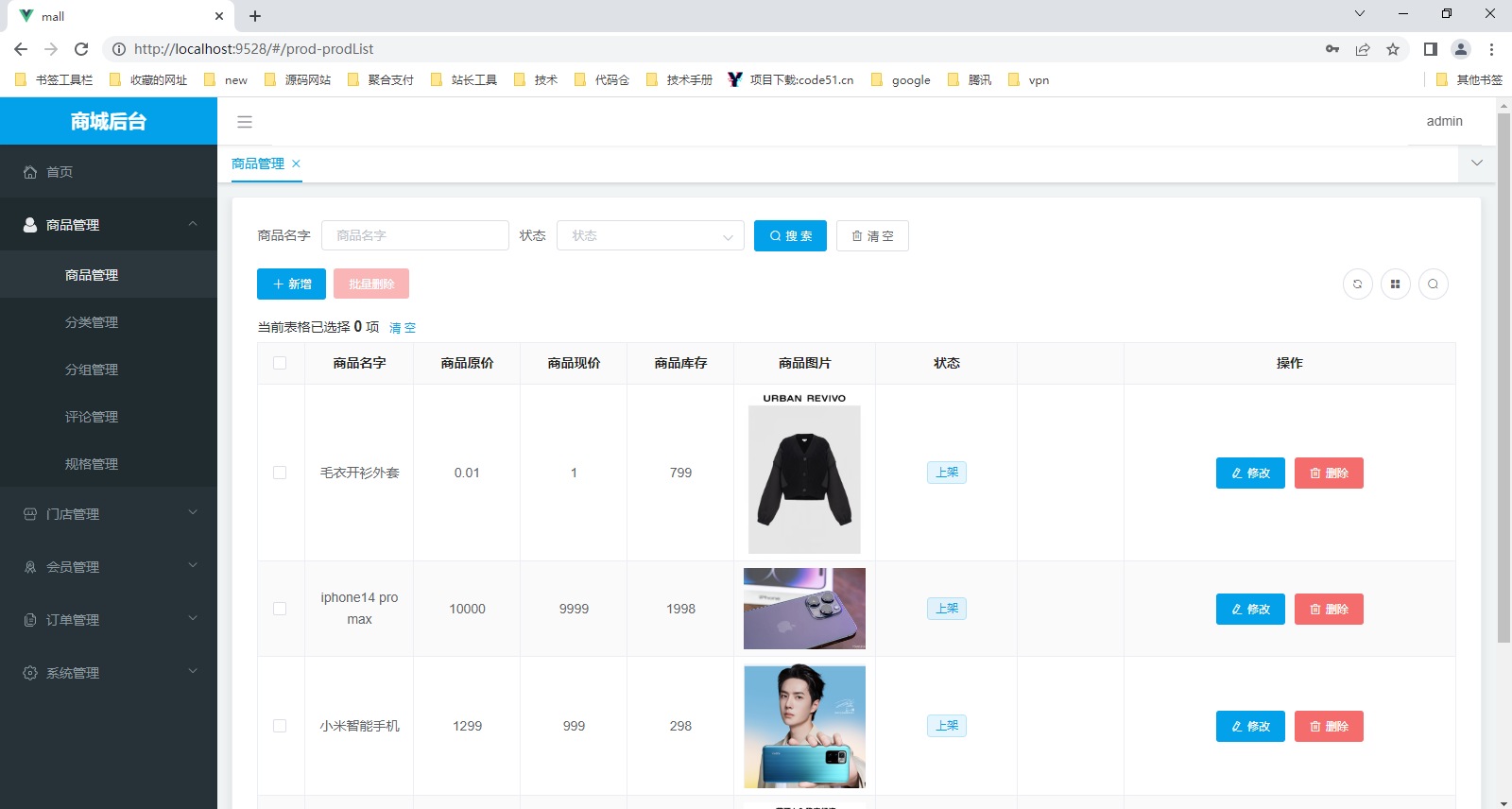
Task: Open the google bookmark folder
Action: point(901,80)
